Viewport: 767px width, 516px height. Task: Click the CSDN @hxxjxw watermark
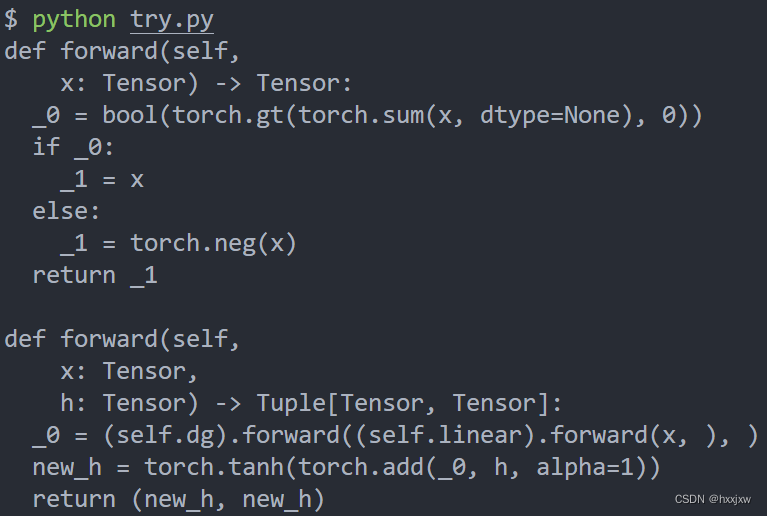pyautogui.click(x=712, y=499)
